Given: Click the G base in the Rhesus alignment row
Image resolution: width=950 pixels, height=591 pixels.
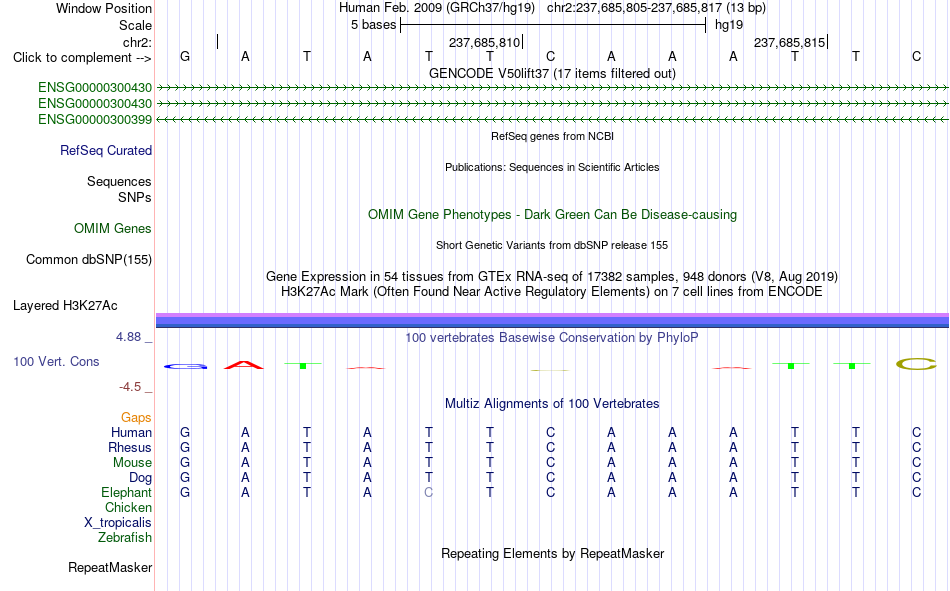Looking at the screenshot, I should pyautogui.click(x=185, y=447).
